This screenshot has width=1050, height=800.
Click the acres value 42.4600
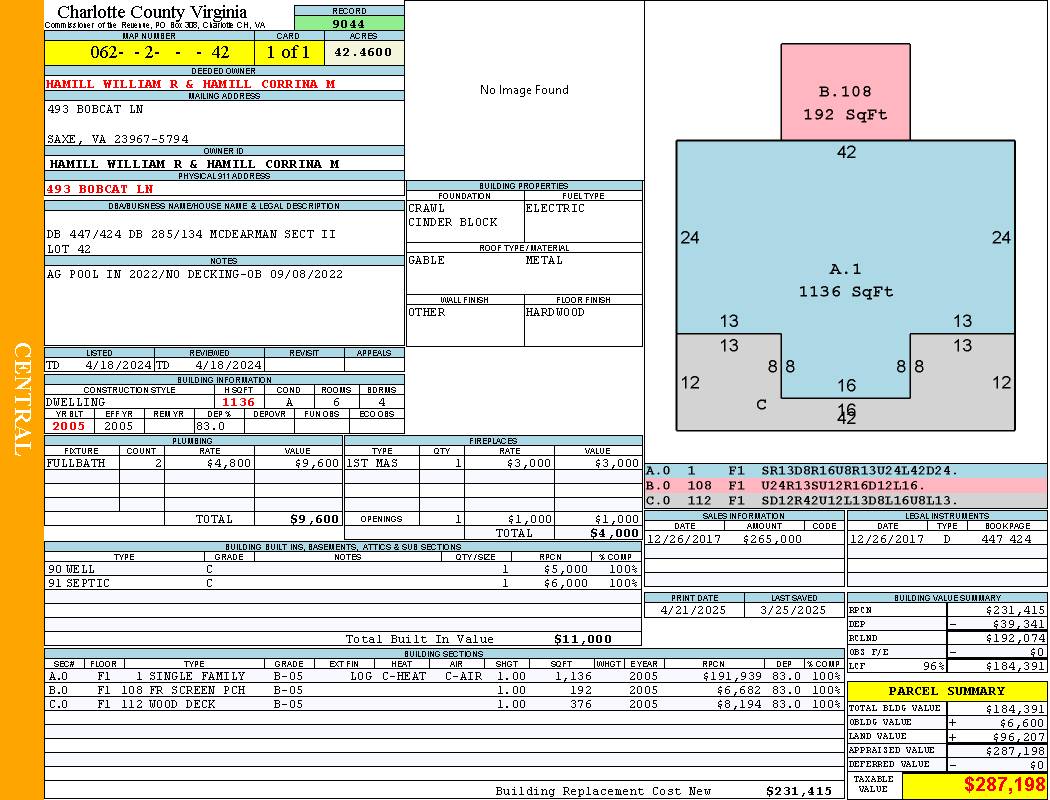363,52
